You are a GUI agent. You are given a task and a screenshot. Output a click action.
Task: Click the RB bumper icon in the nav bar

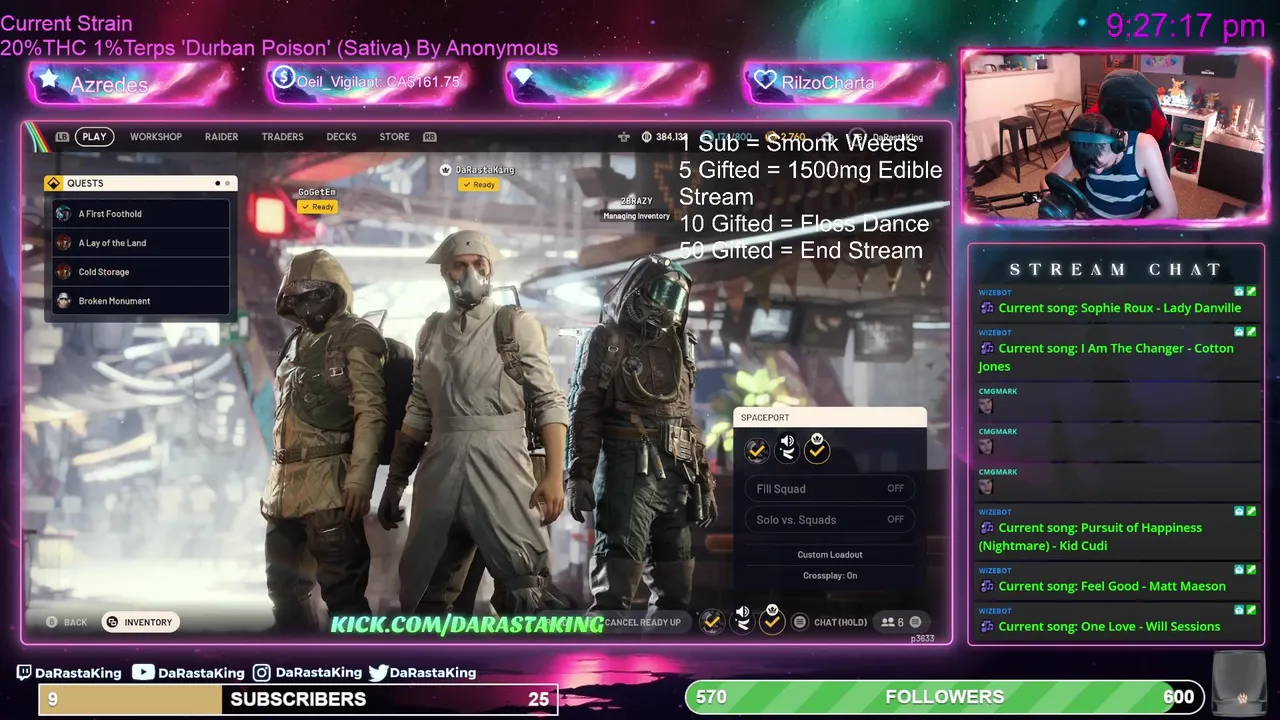(430, 137)
